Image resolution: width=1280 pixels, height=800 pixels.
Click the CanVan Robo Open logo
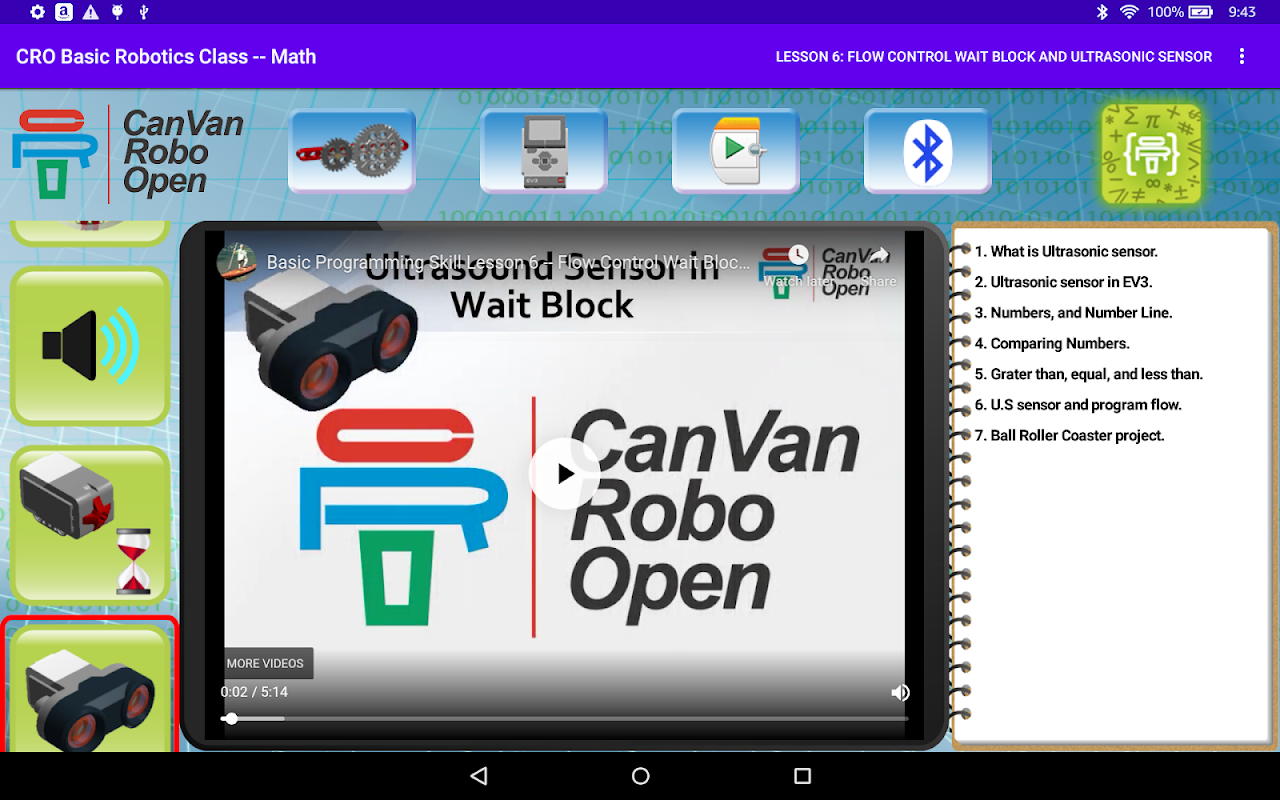(128, 153)
